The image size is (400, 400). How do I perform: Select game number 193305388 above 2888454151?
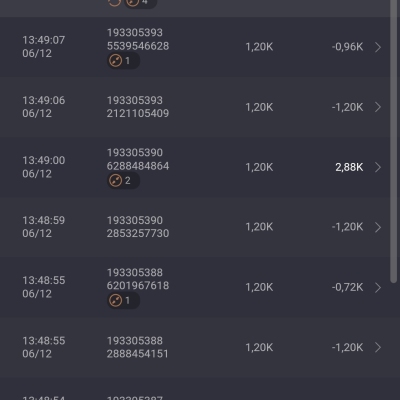coord(135,341)
